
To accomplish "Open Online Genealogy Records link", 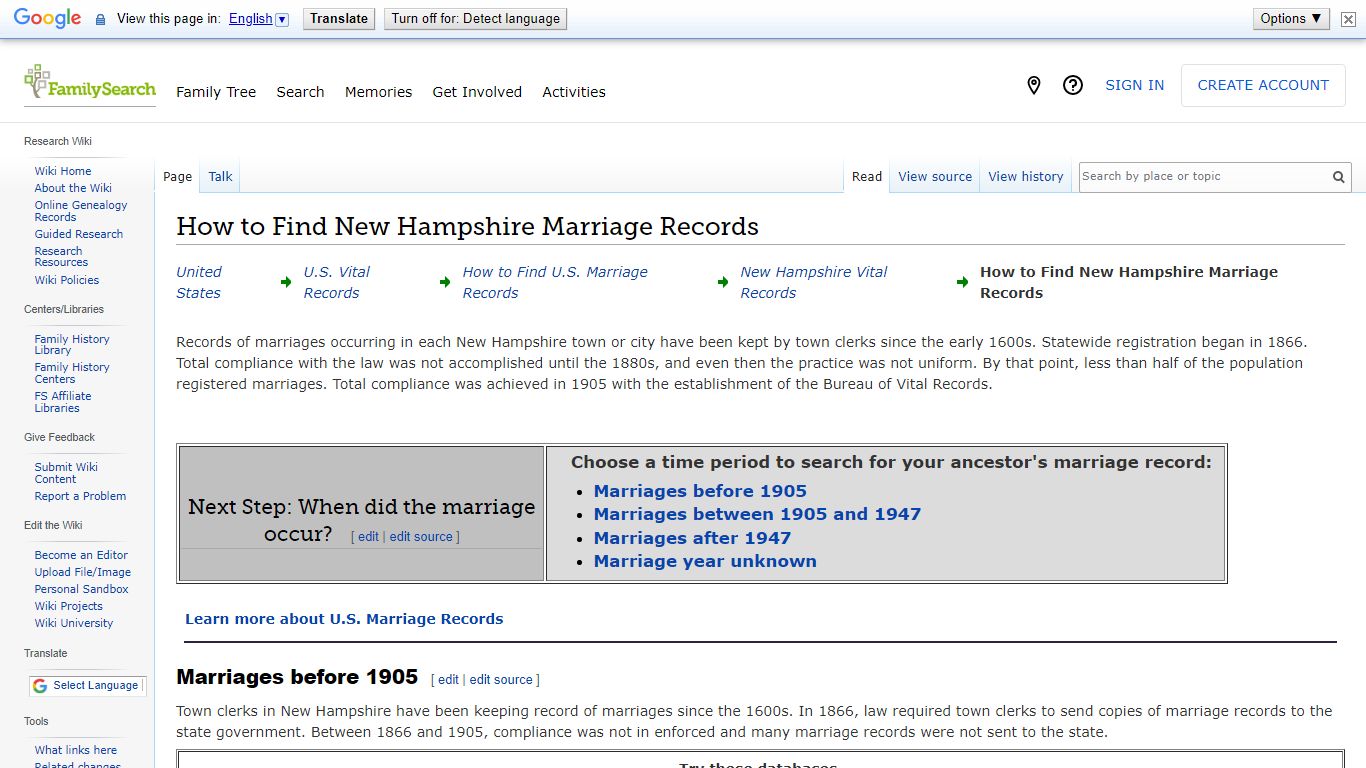I will tap(81, 211).
